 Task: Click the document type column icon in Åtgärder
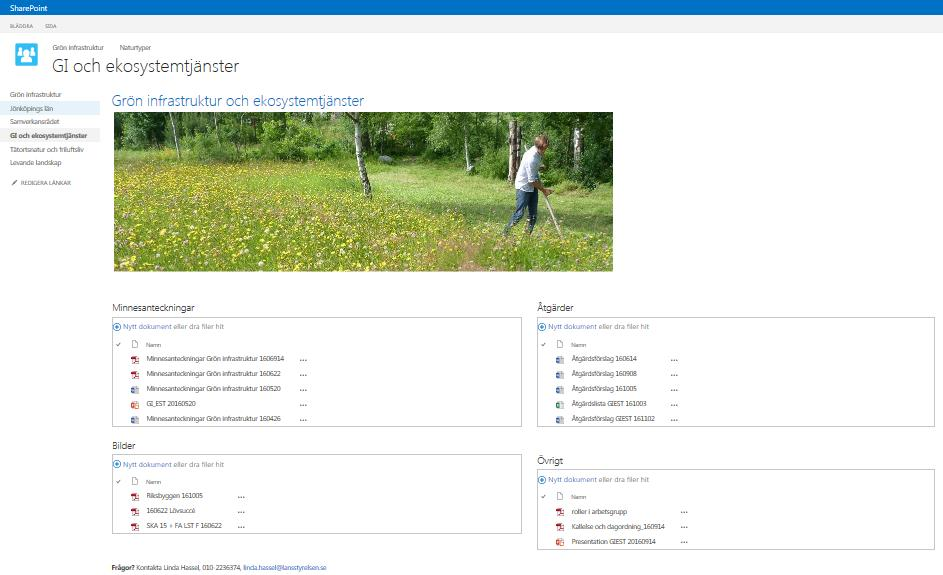point(559,345)
